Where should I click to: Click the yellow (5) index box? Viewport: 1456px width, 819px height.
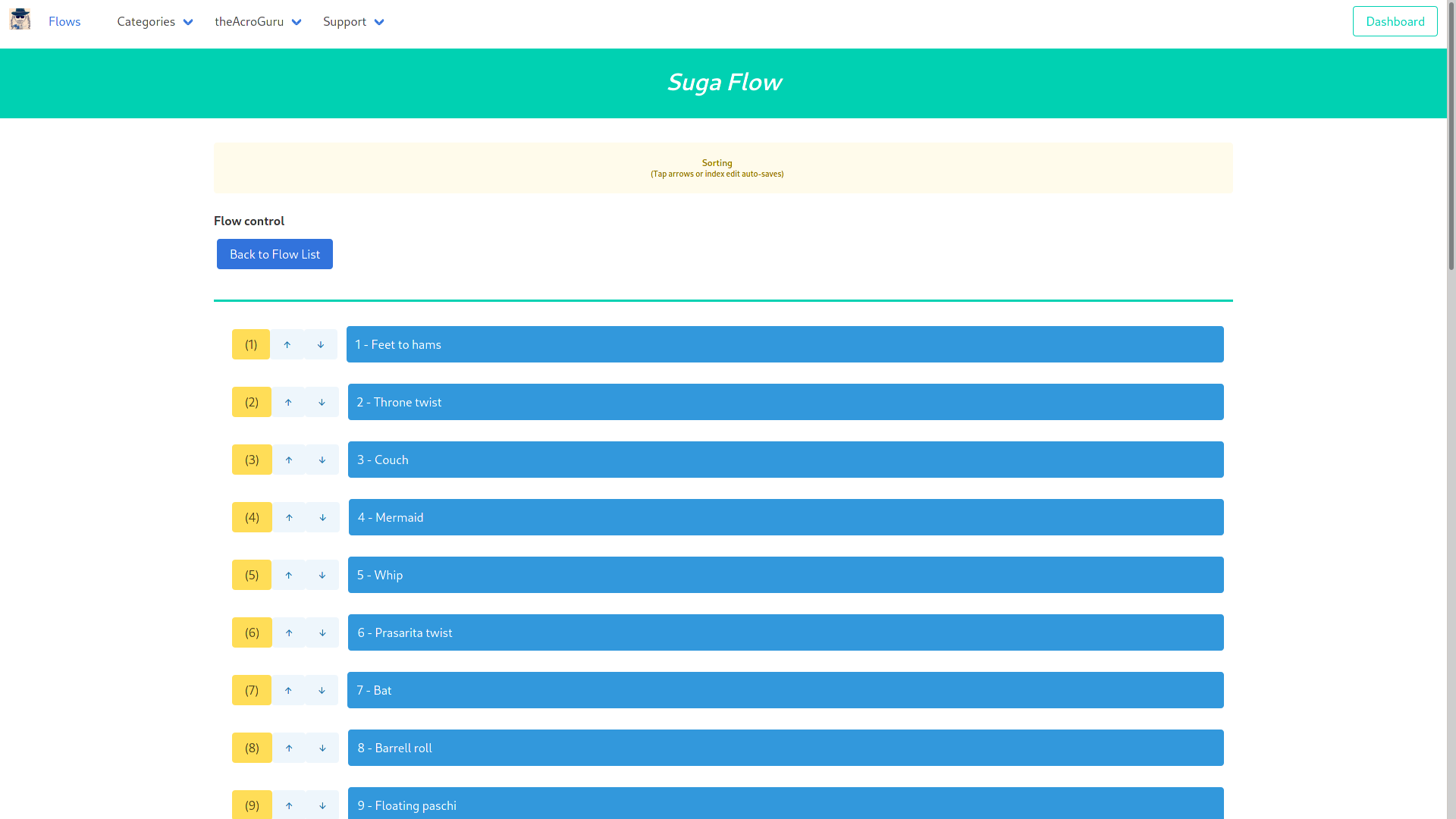(252, 576)
